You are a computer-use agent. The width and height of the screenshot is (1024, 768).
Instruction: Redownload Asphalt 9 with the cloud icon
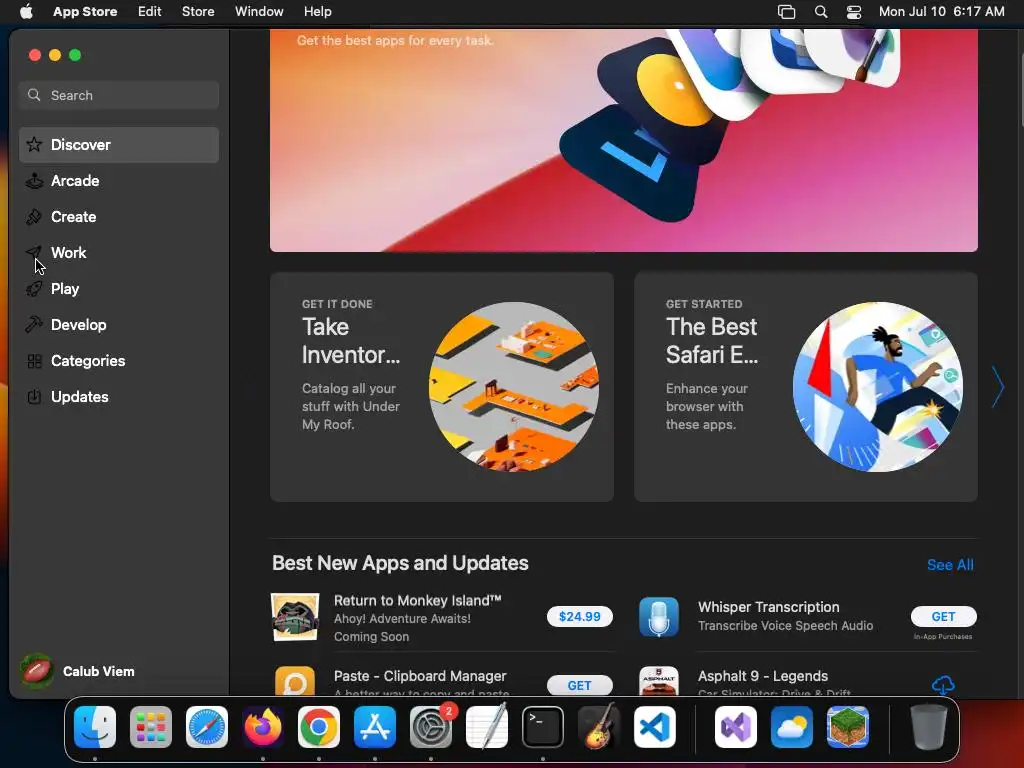(943, 685)
